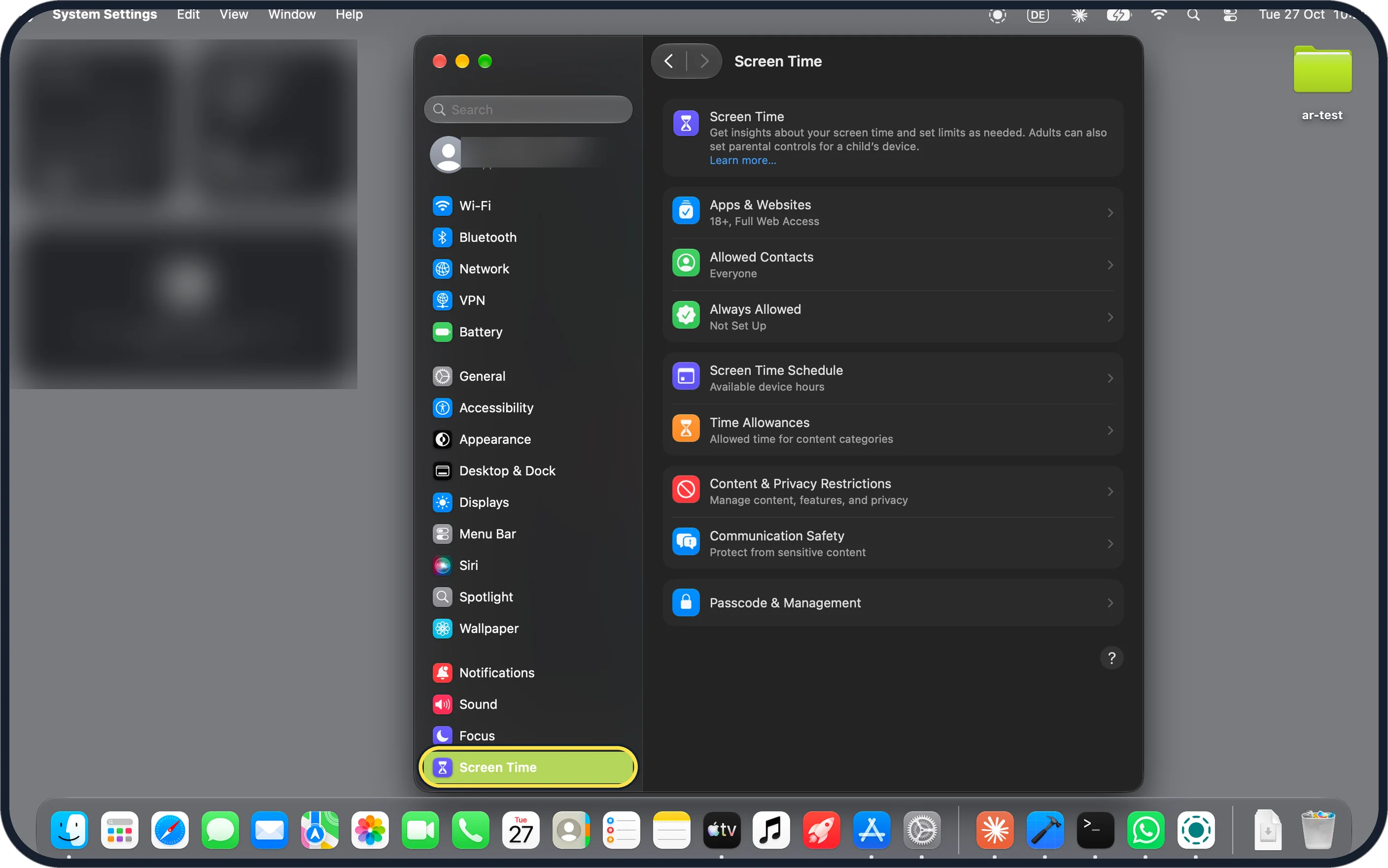
Task: Open Wi-Fi settings in the sidebar
Action: coord(527,205)
